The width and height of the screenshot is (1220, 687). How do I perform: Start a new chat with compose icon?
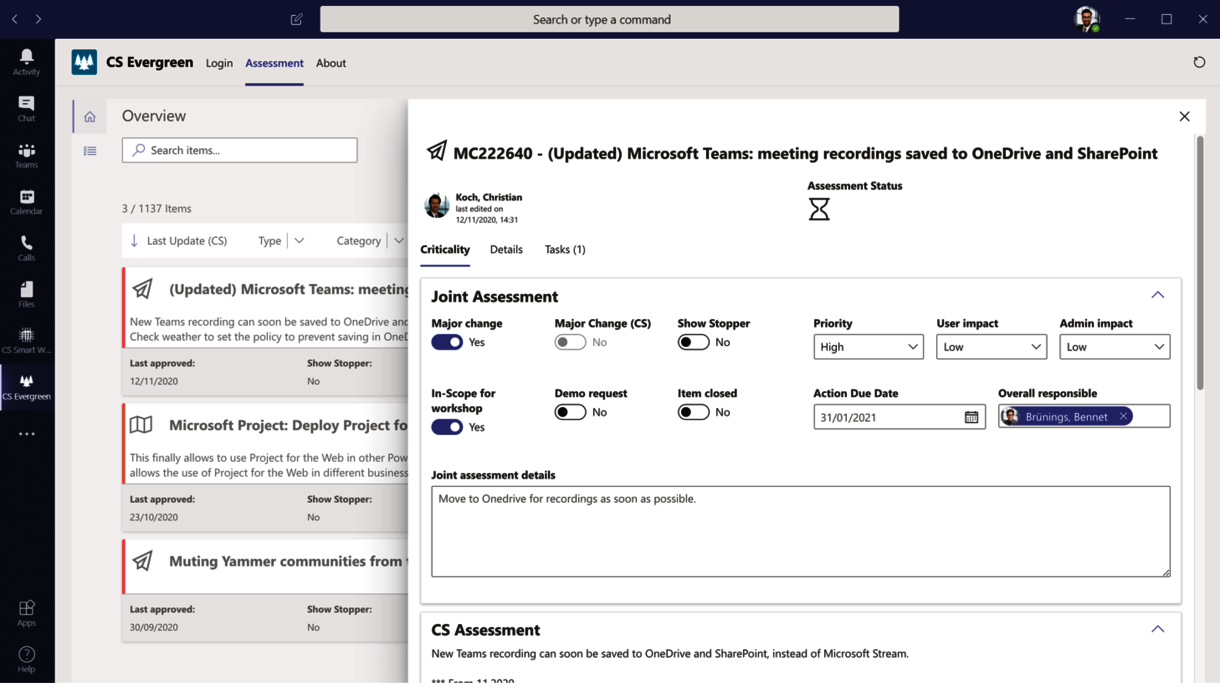coord(296,19)
